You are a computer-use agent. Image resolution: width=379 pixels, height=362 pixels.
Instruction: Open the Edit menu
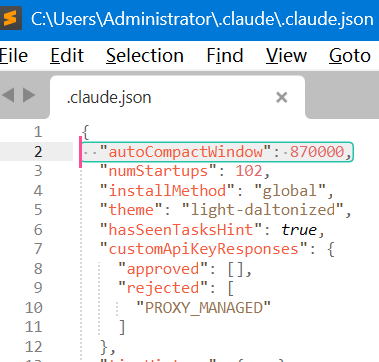tap(67, 55)
